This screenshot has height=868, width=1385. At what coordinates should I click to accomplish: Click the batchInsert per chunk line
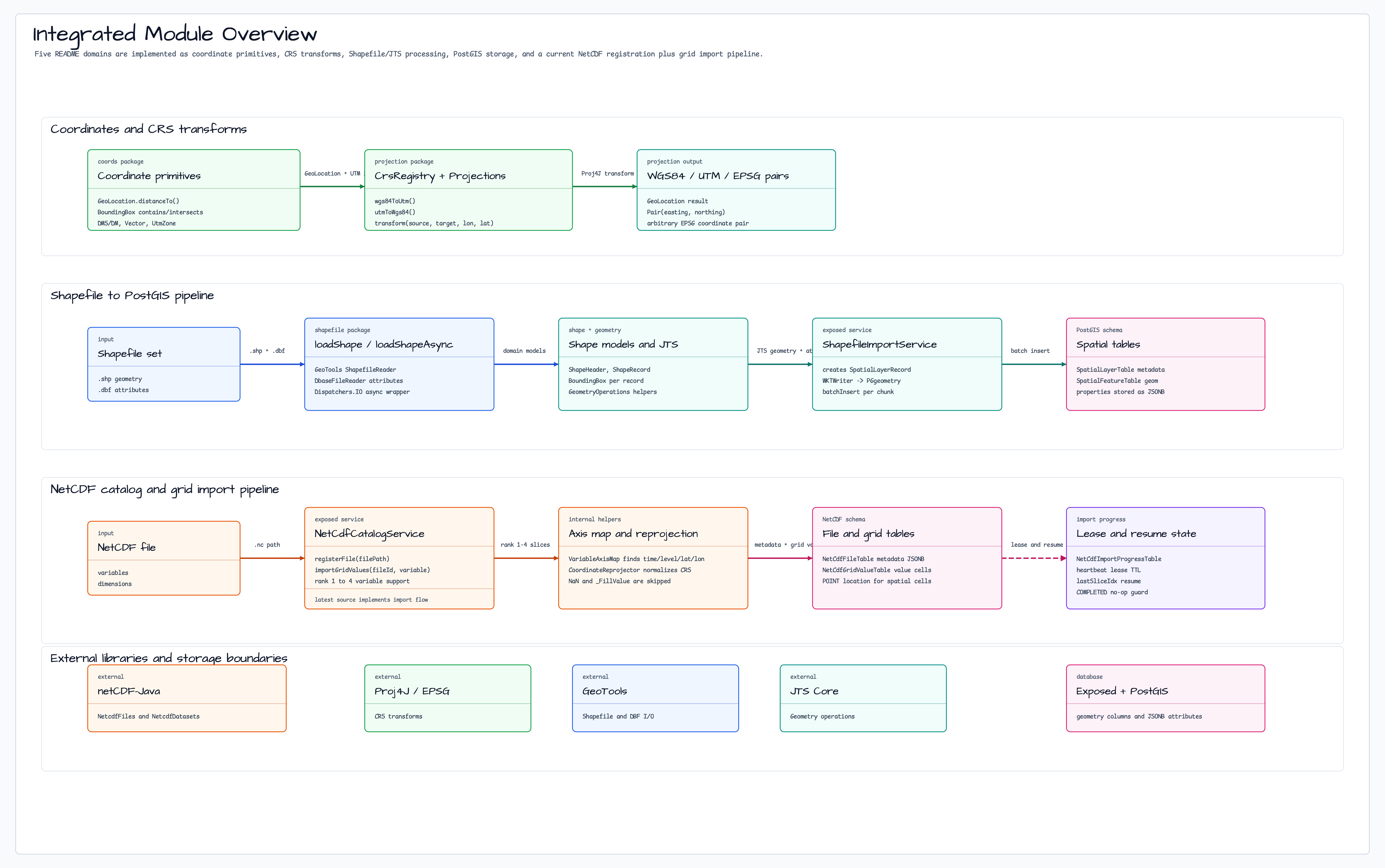(858, 392)
